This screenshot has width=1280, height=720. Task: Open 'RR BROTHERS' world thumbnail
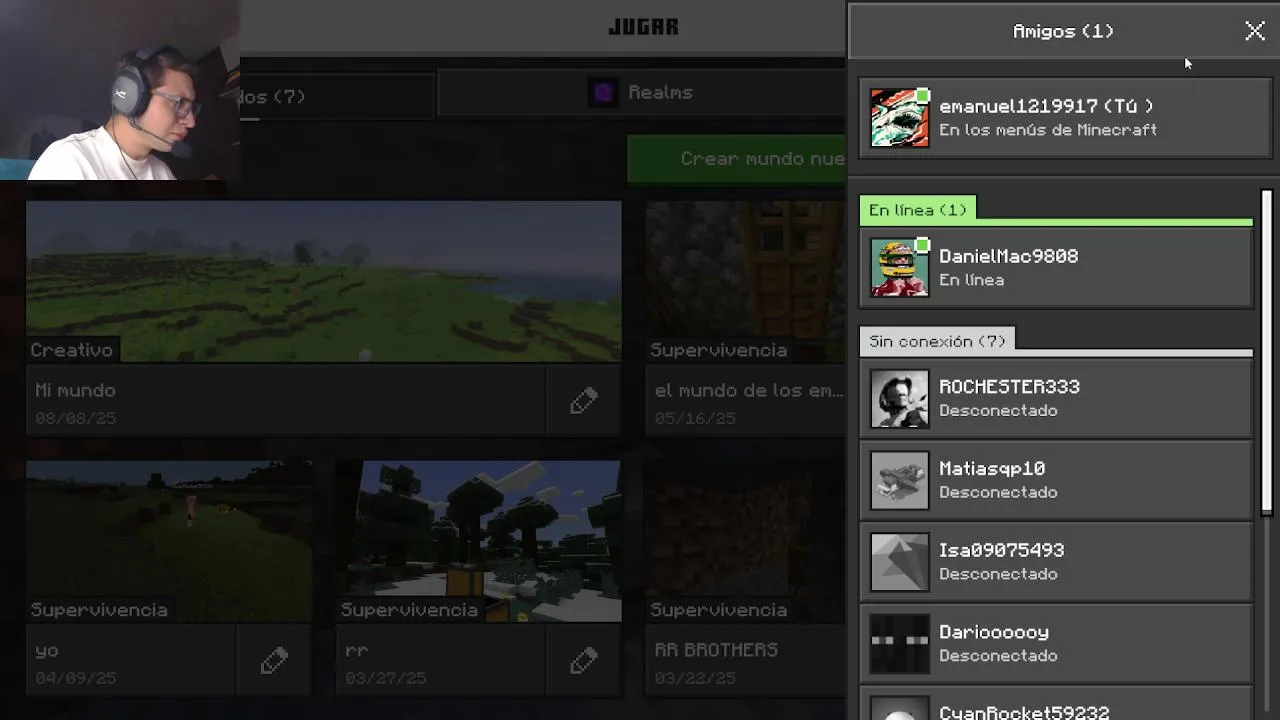[745, 541]
